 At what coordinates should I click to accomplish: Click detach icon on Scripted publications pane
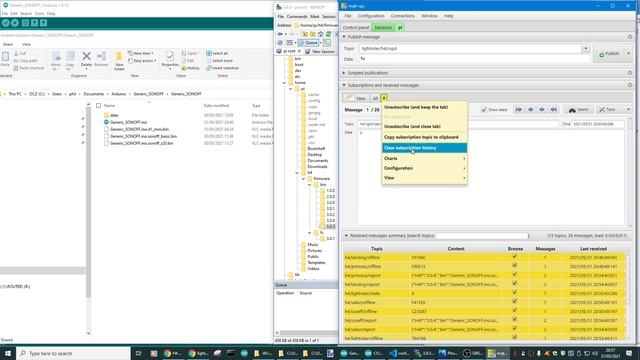coord(630,73)
